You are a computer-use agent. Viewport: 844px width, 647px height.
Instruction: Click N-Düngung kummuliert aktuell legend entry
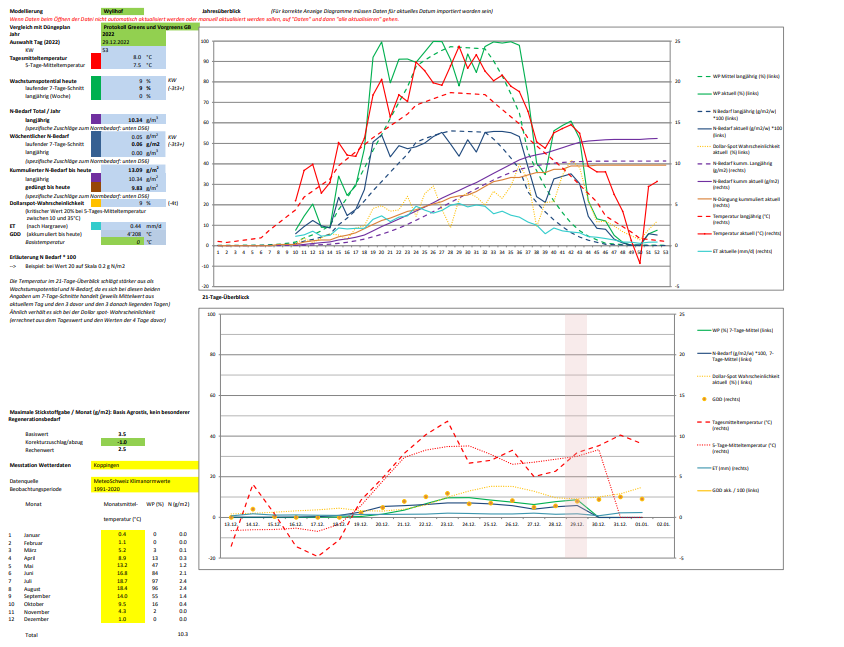click(738, 202)
